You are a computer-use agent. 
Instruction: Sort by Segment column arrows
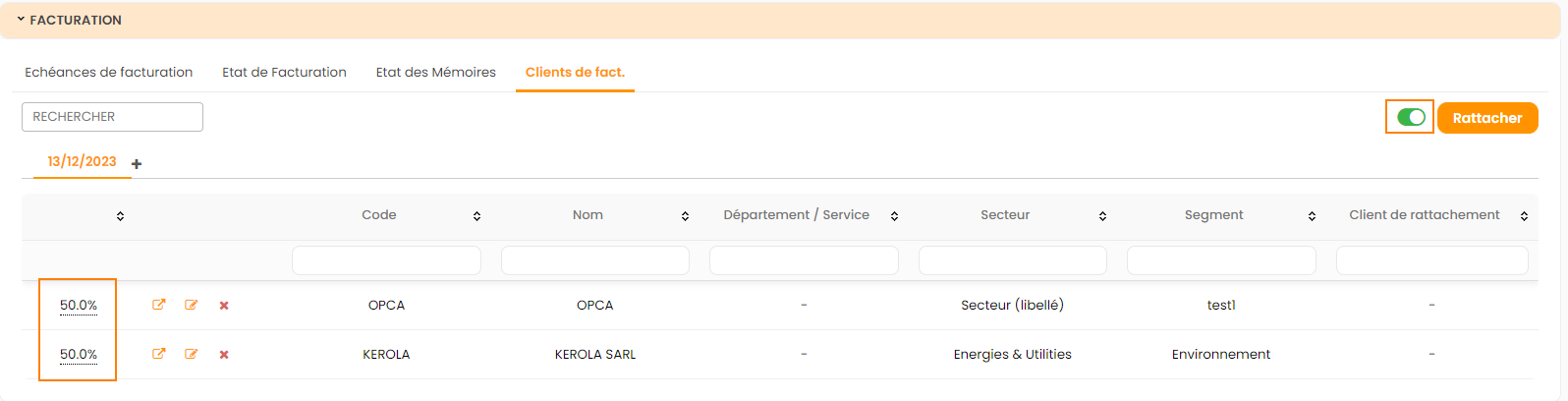point(1312,216)
